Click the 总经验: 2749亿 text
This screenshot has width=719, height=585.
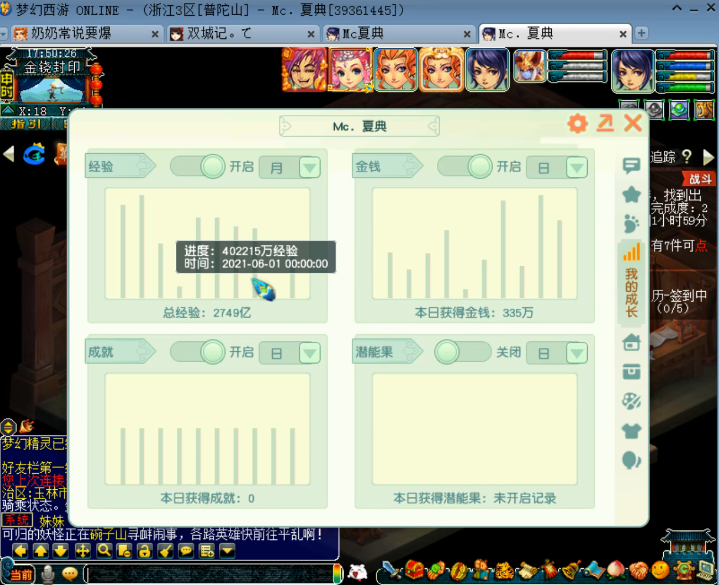[207, 313]
